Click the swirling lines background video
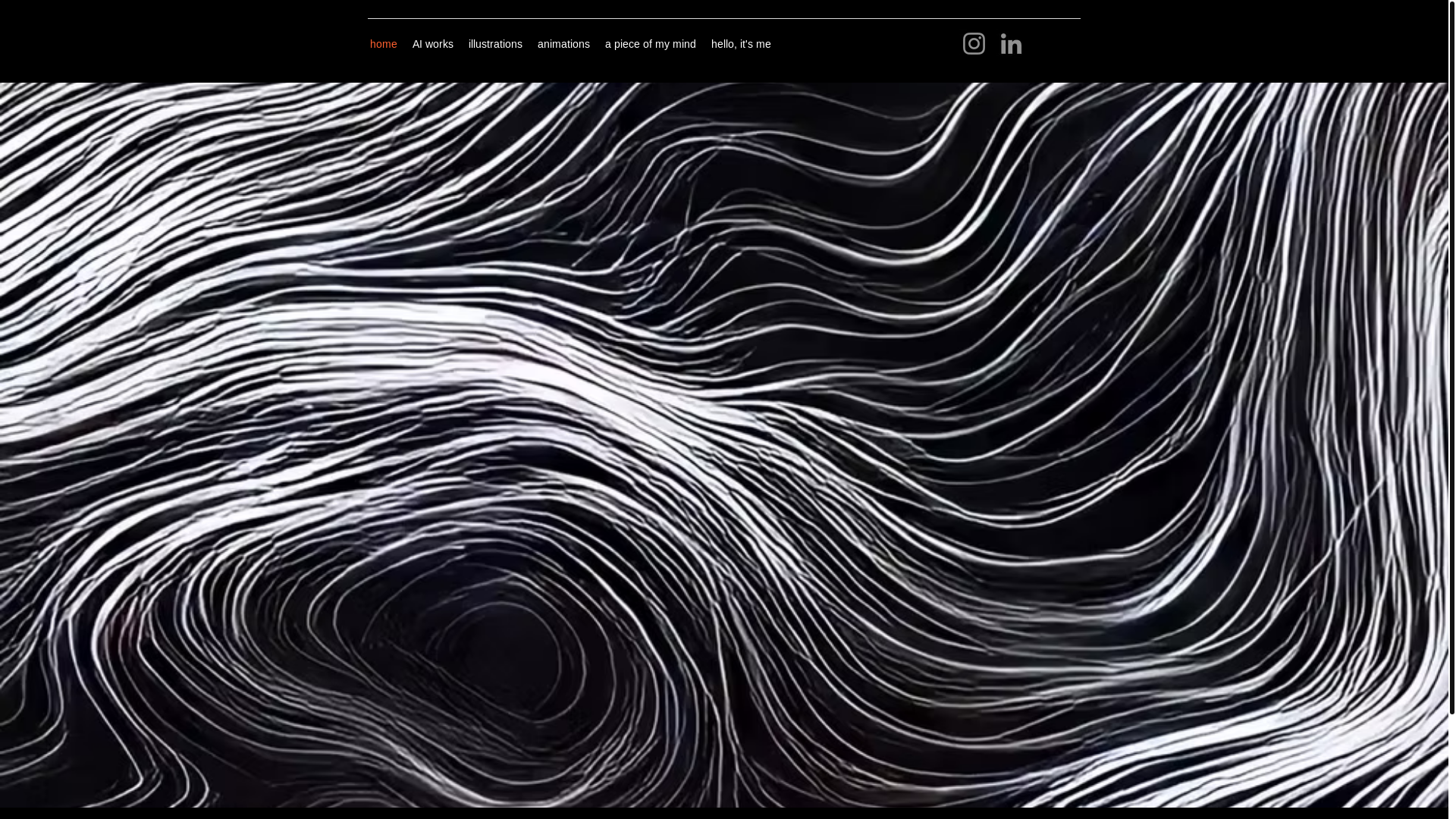The height and width of the screenshot is (819, 1456). click(723, 444)
